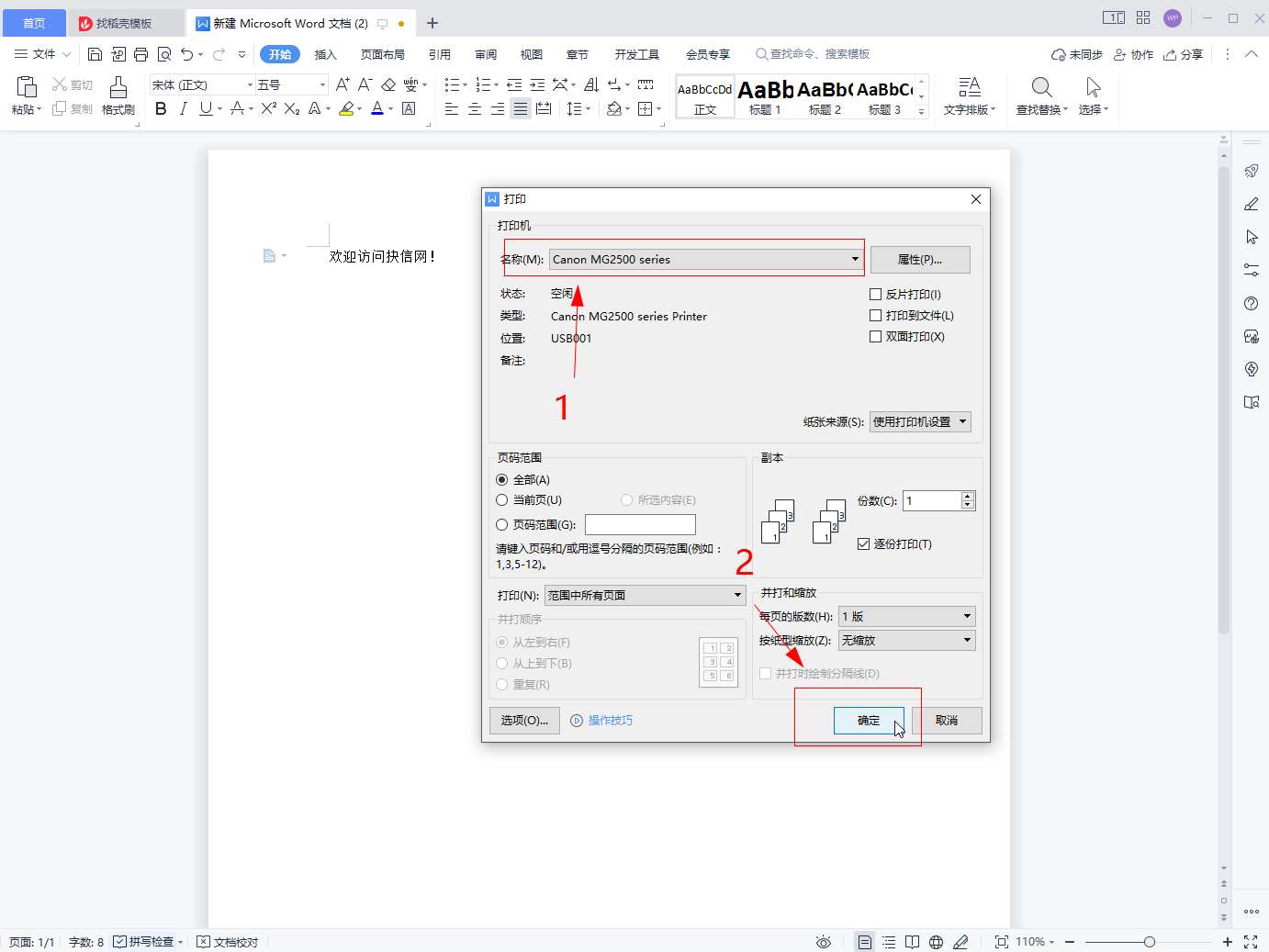Open the 插入 ribbon tab
Screen dimensions: 1269x952
pyautogui.click(x=326, y=54)
